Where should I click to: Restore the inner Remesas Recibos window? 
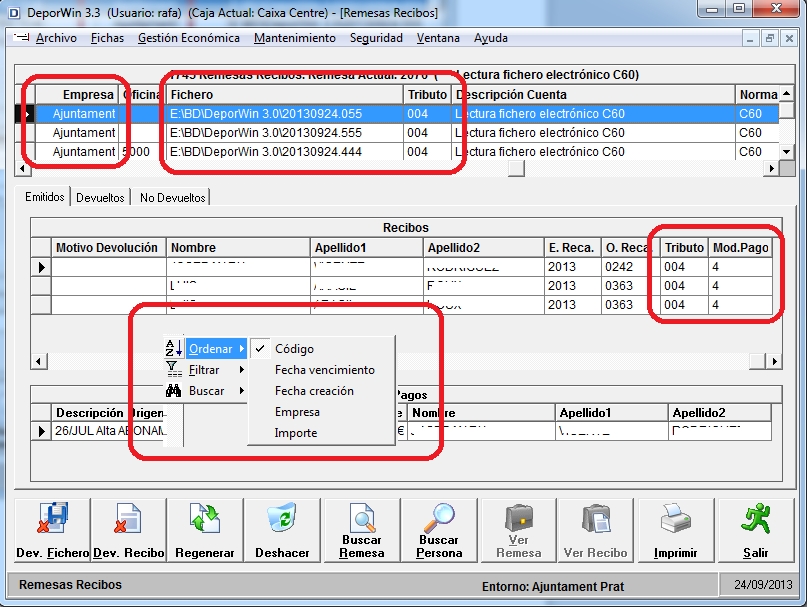pyautogui.click(x=770, y=38)
